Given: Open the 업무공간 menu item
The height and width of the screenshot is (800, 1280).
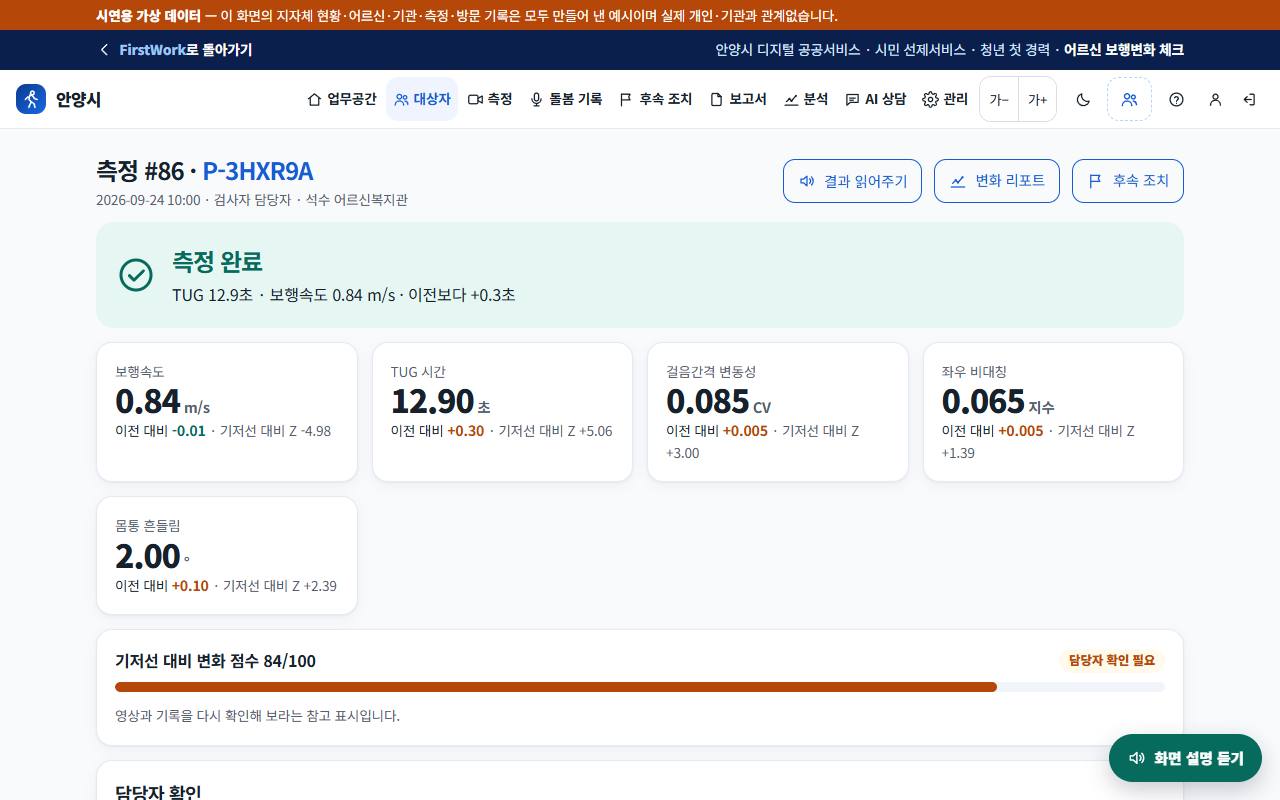Looking at the screenshot, I should 342,99.
